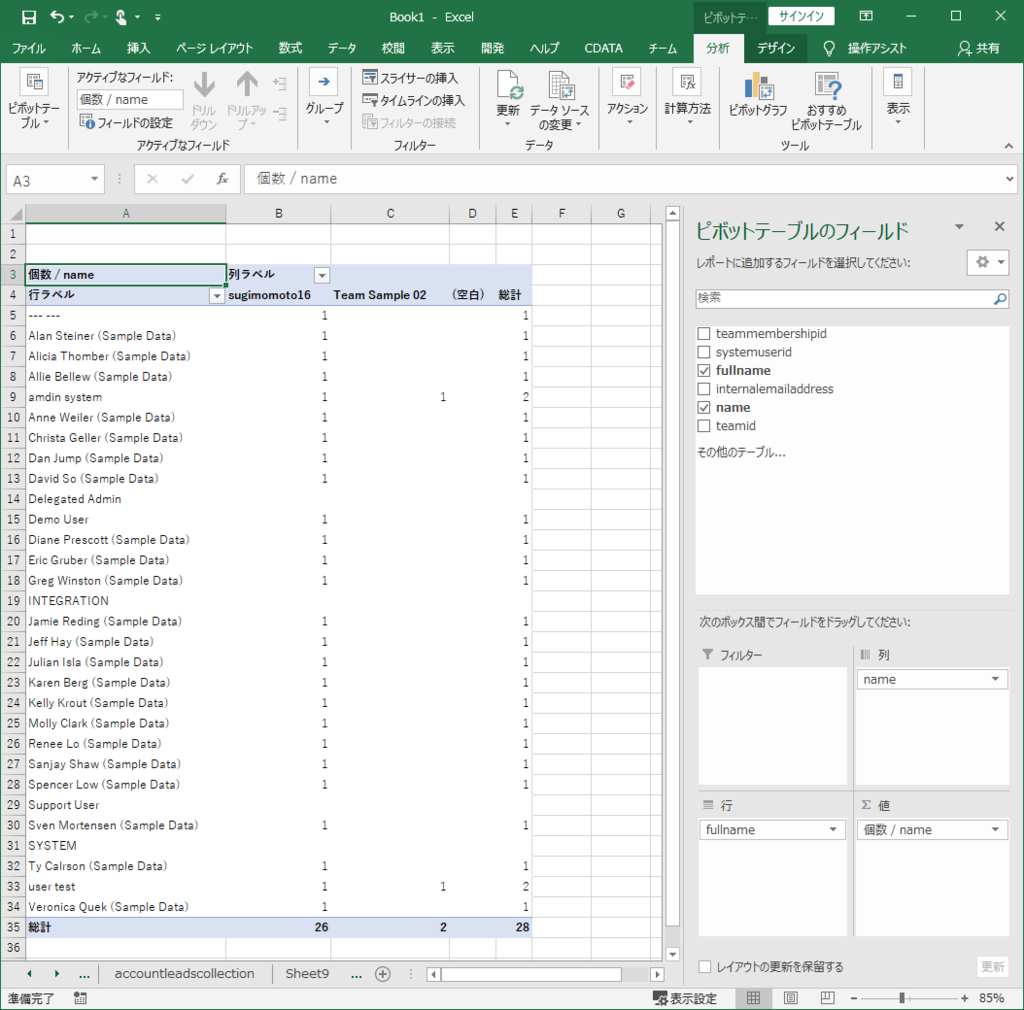The image size is (1024, 1010).
Task: Open the PivotTable options button
Action: pos(33,98)
